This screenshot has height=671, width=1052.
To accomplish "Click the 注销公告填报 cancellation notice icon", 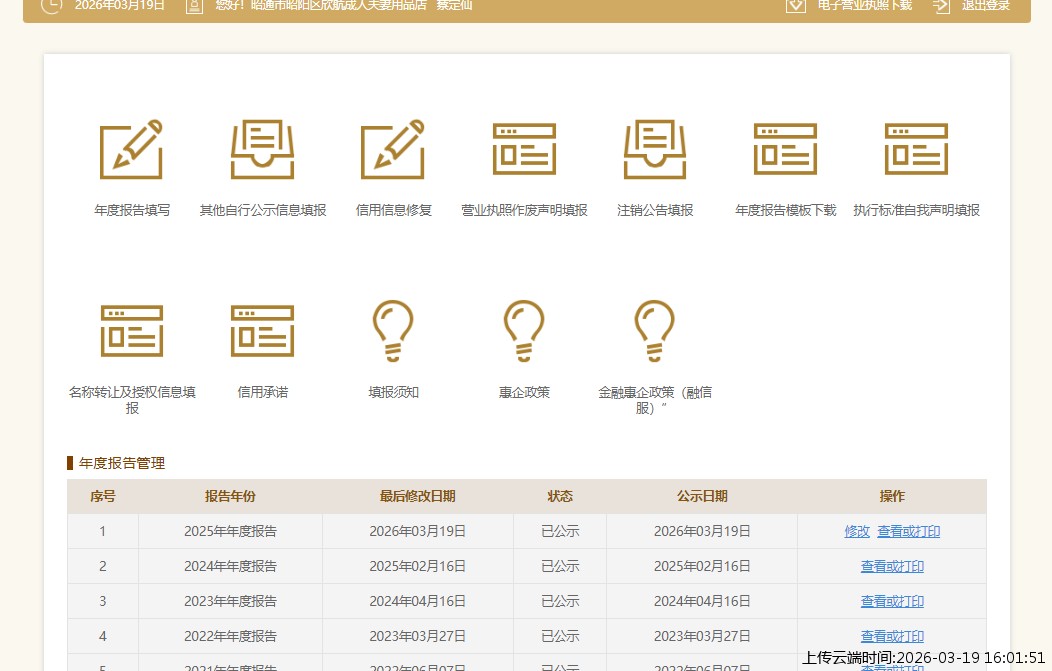I will 655,149.
